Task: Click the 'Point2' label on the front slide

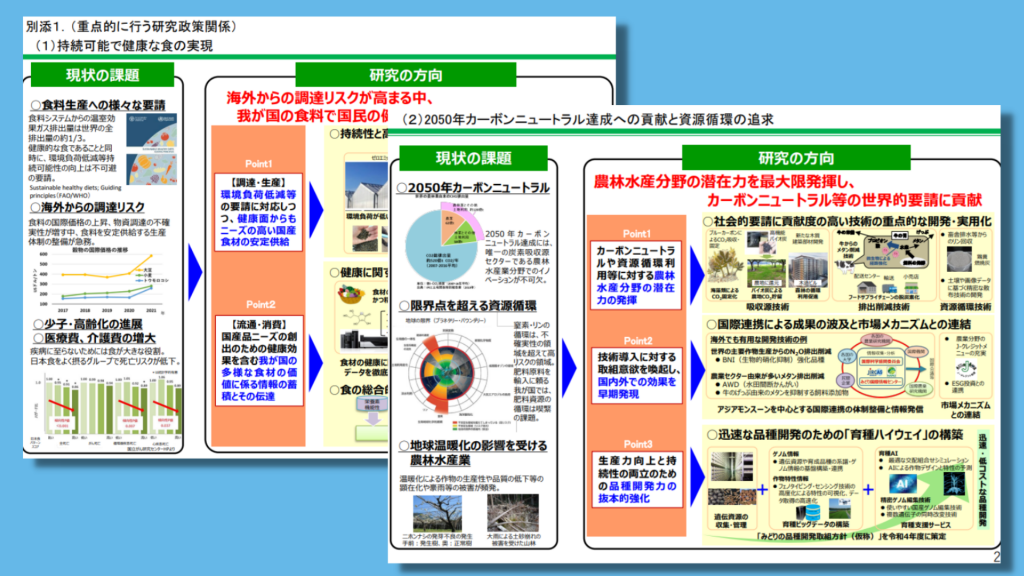Action: (x=638, y=340)
